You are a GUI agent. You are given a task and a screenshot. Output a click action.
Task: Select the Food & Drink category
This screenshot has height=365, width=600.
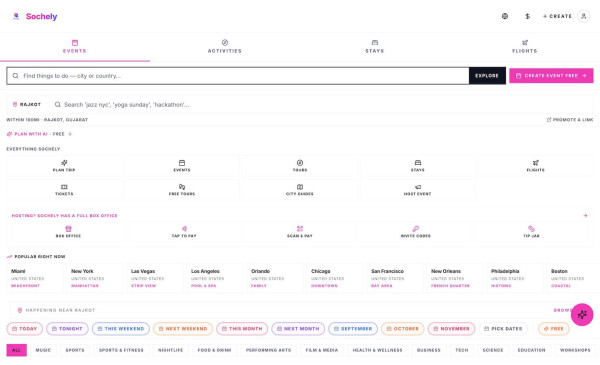coord(214,350)
